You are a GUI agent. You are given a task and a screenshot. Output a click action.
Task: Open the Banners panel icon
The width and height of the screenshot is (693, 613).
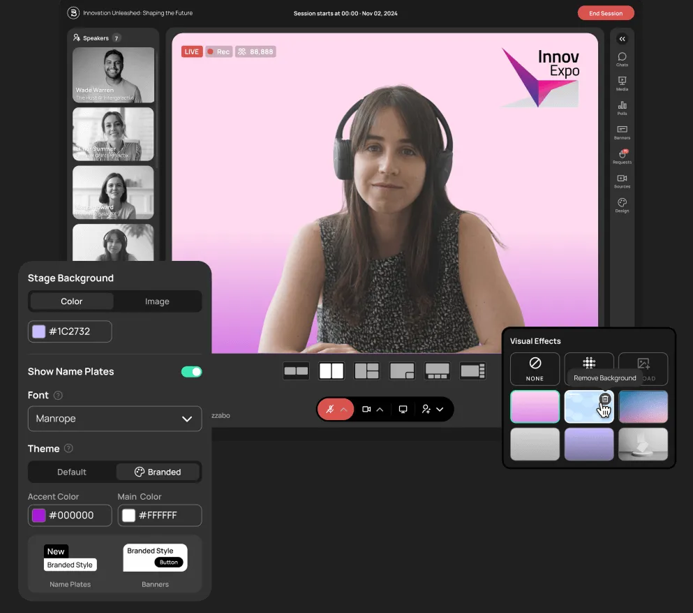click(622, 132)
